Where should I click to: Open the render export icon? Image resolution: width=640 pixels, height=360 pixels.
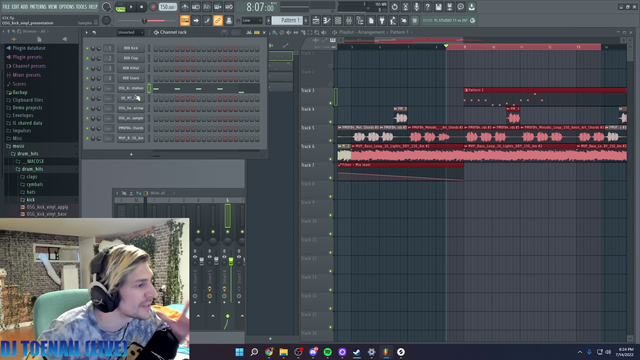coord(449,7)
